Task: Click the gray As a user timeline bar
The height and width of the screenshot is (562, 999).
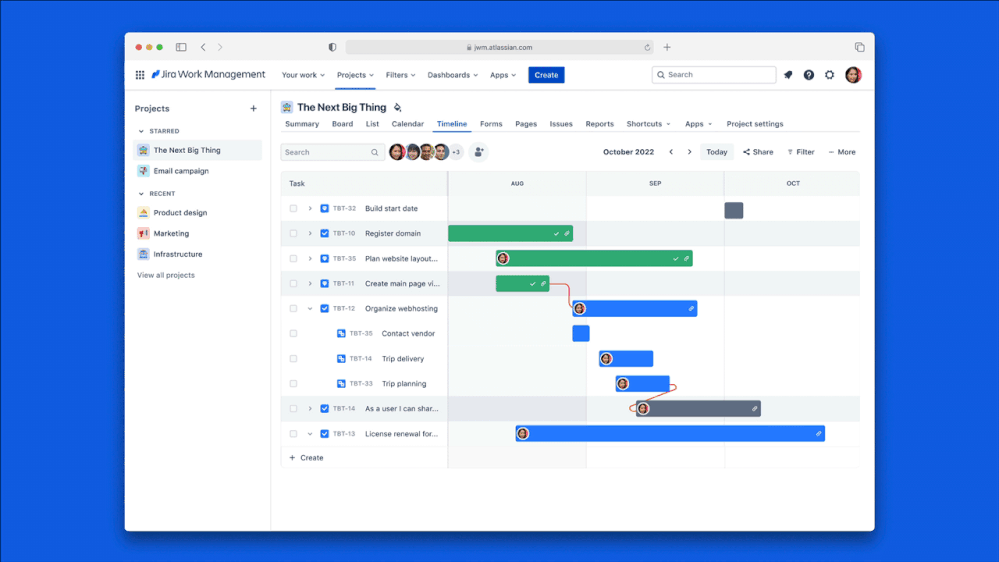Action: click(x=698, y=408)
